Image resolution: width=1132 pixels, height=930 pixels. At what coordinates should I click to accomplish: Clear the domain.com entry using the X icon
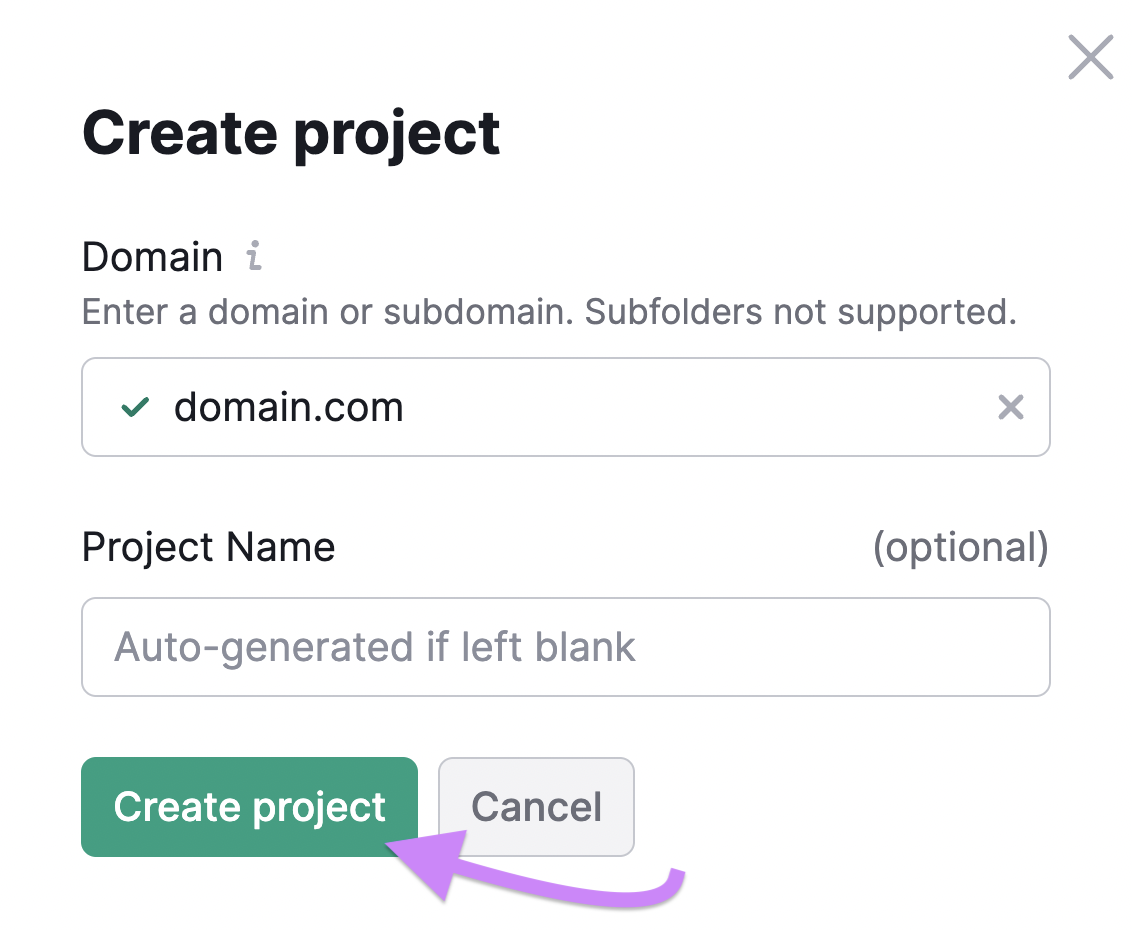click(x=1011, y=407)
